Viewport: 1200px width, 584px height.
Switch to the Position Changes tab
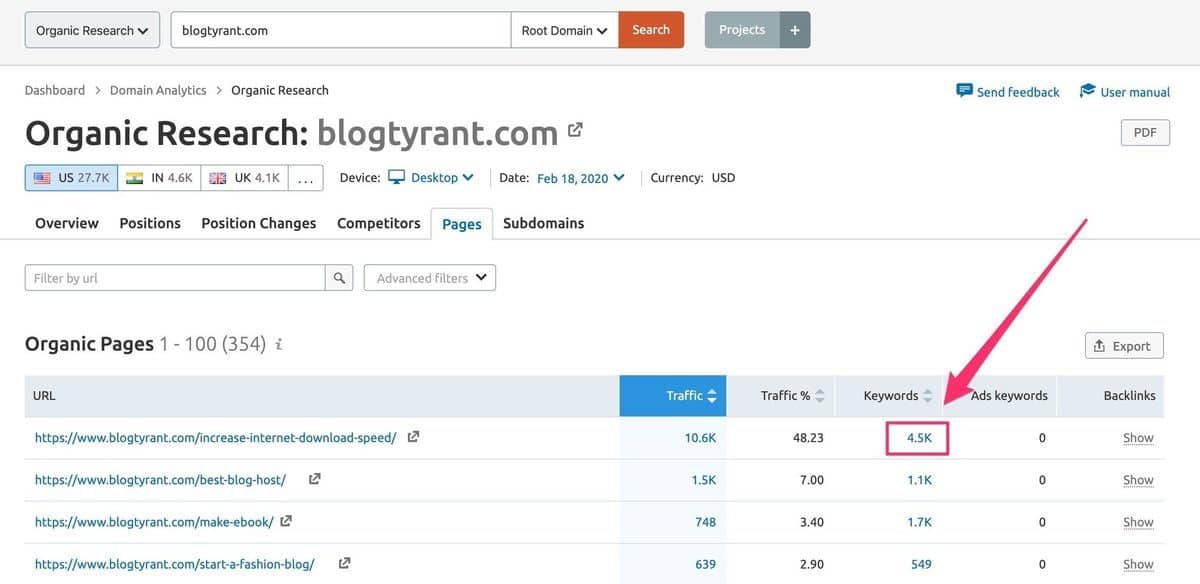tap(259, 223)
